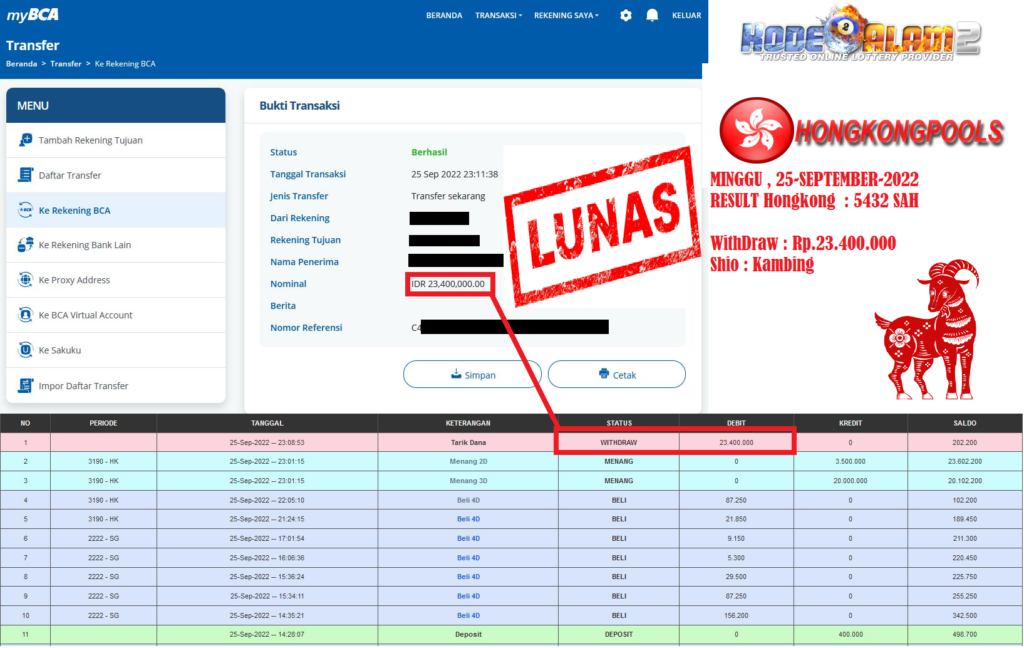Select Ke Proxy Address menu item

116,280
